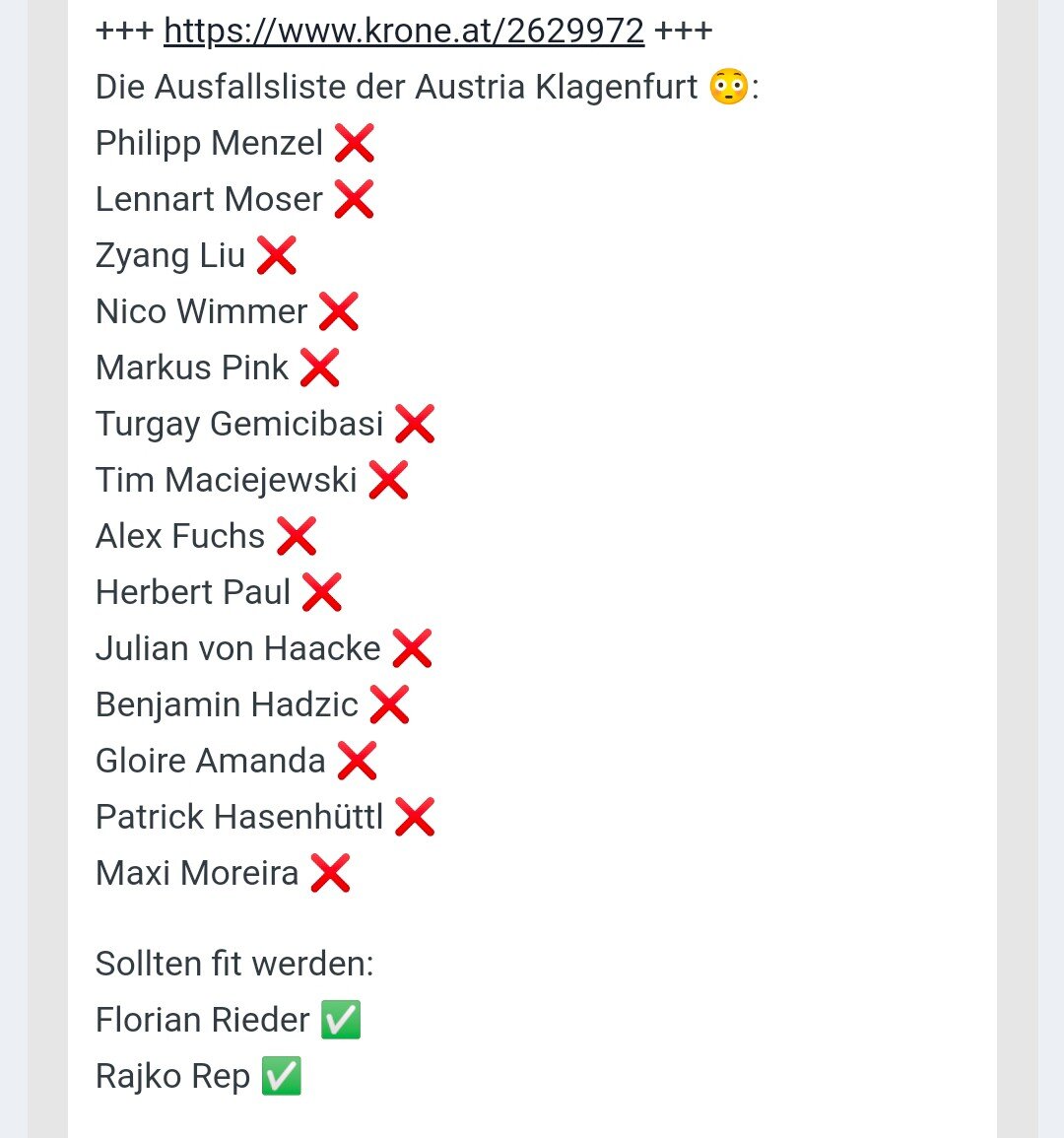Viewport: 1064px width, 1138px height.
Task: Click the red X next to Julian von Haacke
Action: tap(412, 649)
